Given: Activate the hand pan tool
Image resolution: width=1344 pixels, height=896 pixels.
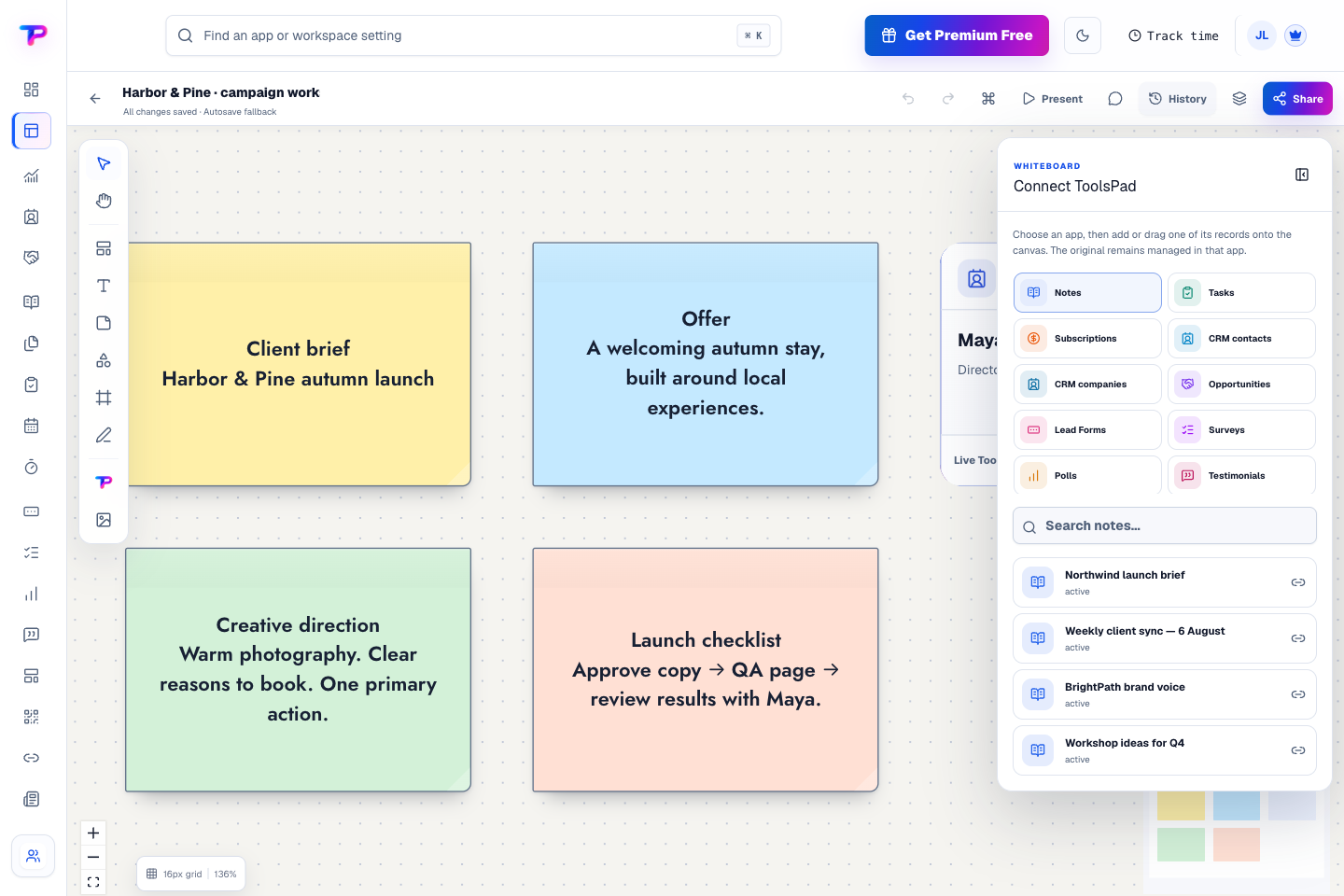Looking at the screenshot, I should 104,202.
